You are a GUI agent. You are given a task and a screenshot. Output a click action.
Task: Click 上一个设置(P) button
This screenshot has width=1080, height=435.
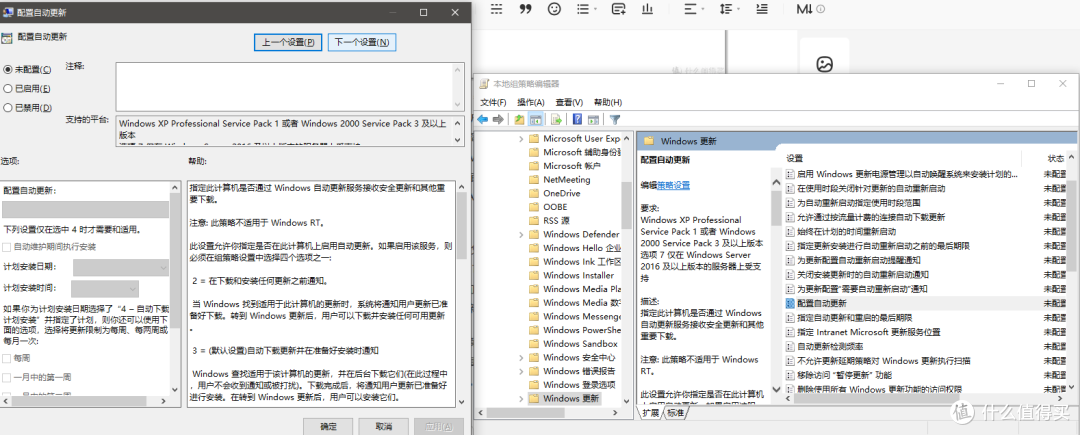coord(289,43)
